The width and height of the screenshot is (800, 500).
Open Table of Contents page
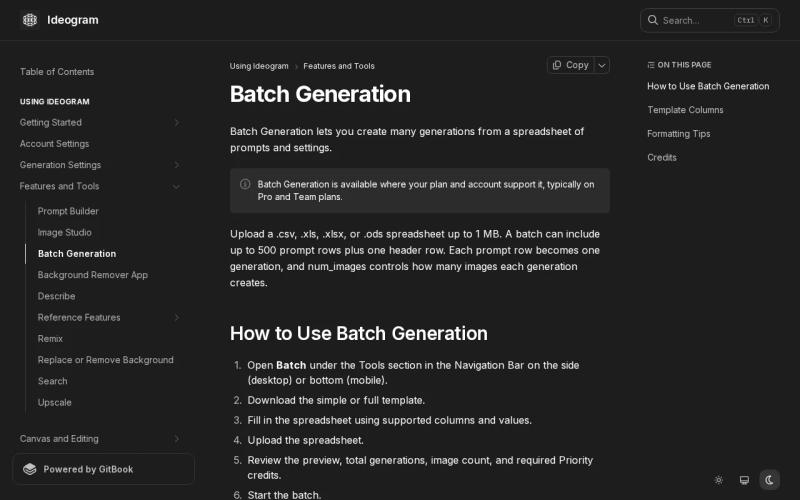point(57,71)
